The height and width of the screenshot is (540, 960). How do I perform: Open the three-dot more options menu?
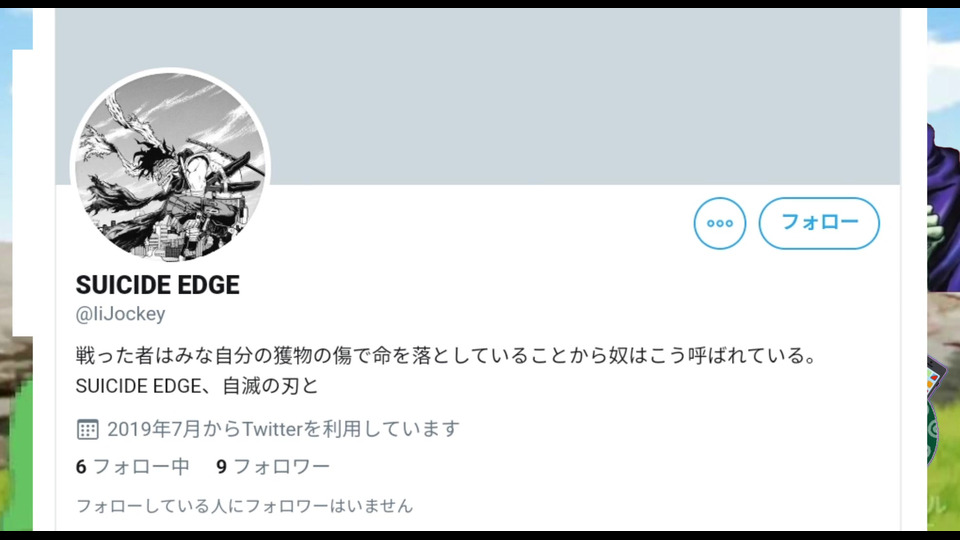coord(719,223)
